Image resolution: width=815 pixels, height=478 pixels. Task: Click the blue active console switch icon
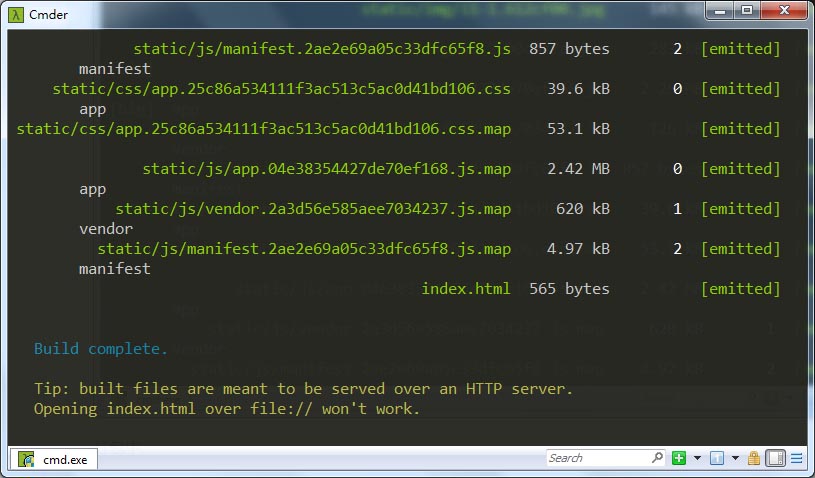pyautogui.click(x=717, y=458)
